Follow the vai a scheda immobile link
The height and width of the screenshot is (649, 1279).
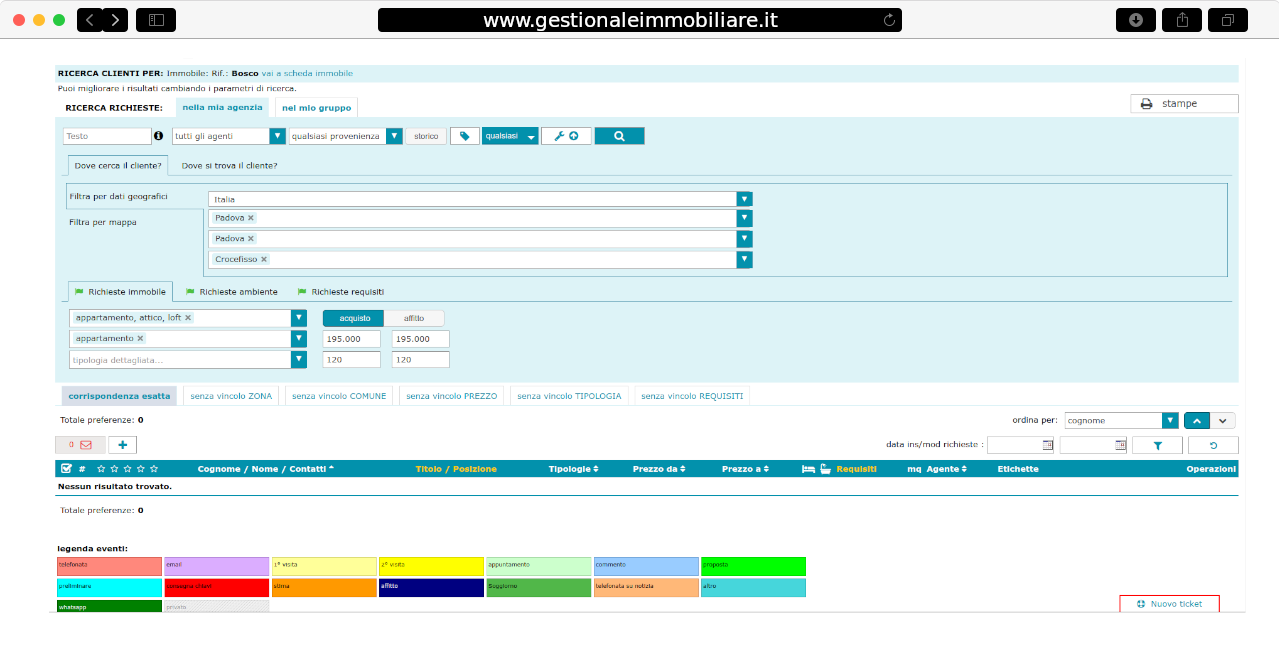point(307,73)
